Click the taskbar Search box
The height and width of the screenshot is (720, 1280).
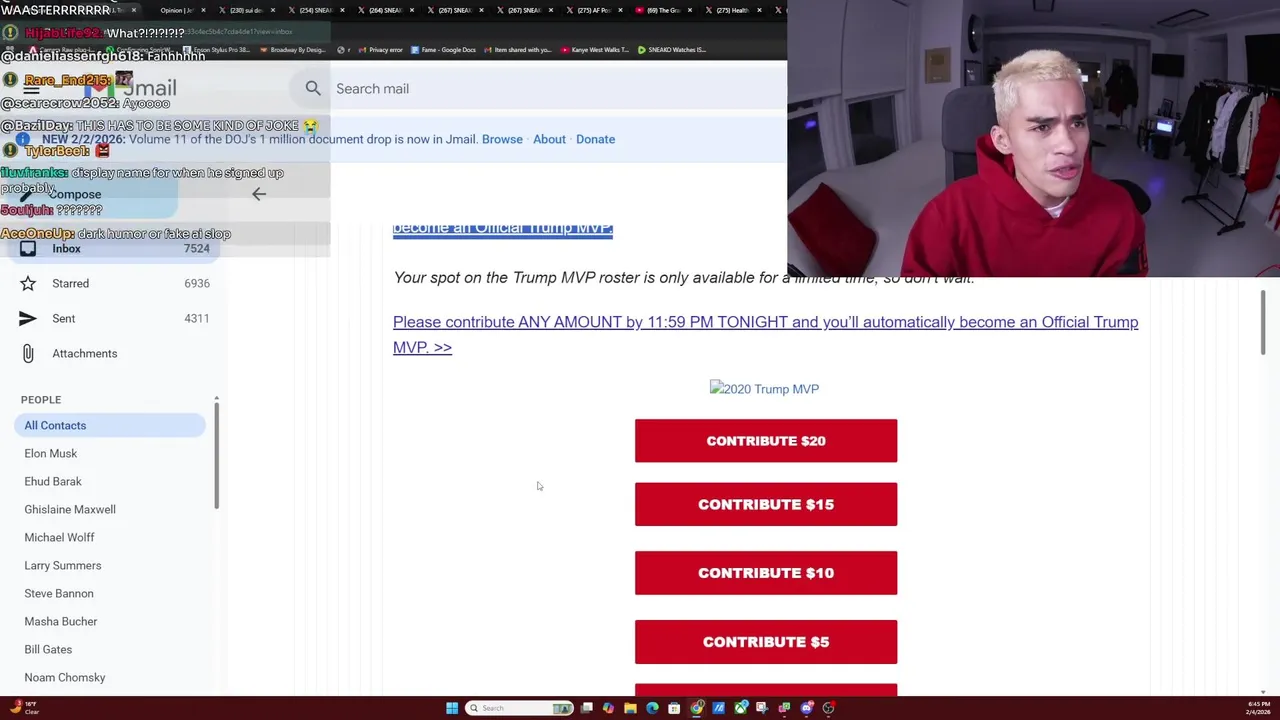[x=520, y=708]
